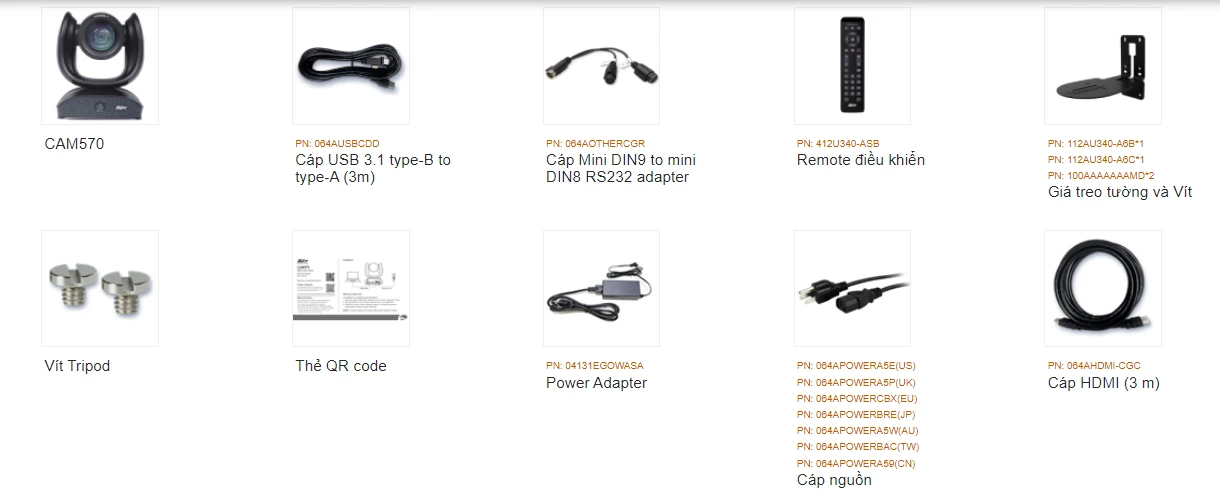Image resolution: width=1220 pixels, height=492 pixels.
Task: Open the HDMI cable image
Action: click(x=1103, y=289)
